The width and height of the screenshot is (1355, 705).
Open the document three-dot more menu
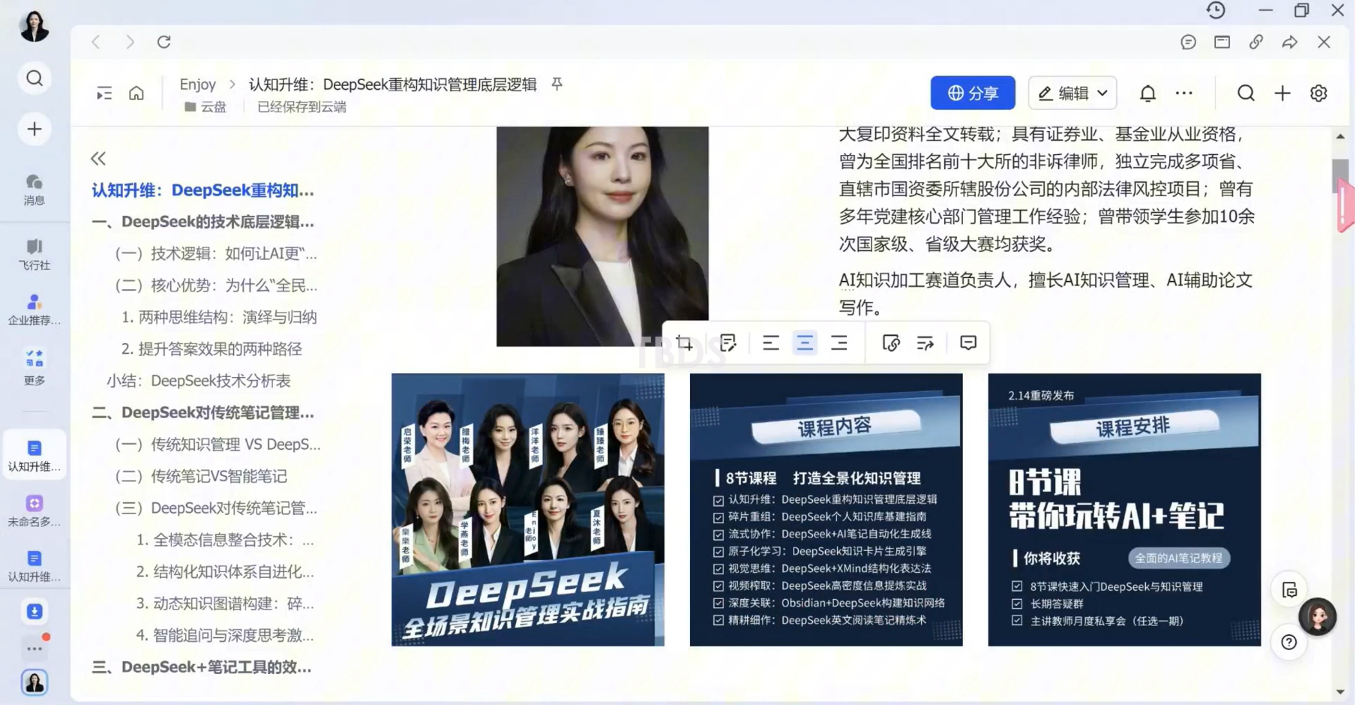pos(1184,93)
